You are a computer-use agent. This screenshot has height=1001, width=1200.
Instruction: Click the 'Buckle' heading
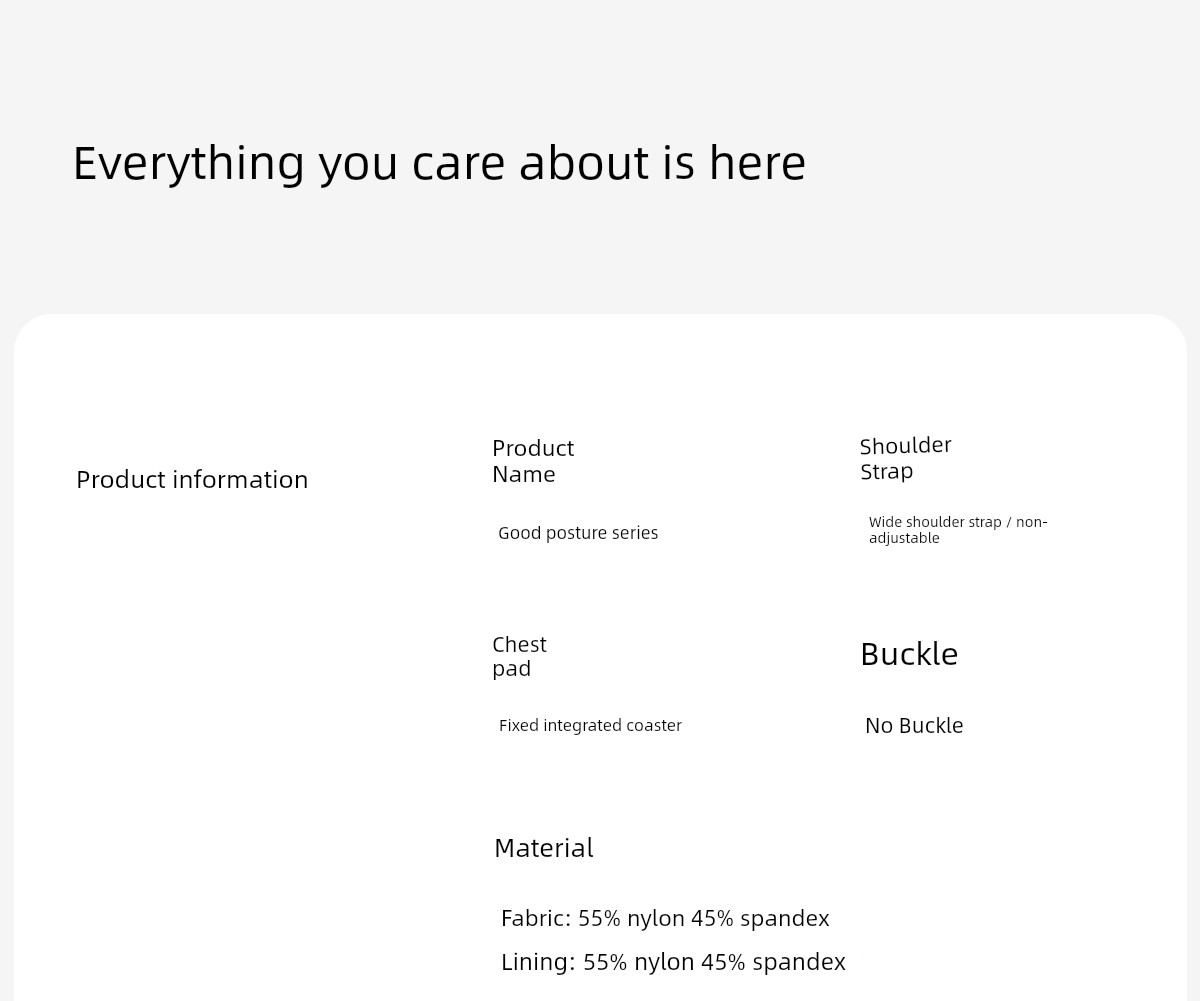909,654
